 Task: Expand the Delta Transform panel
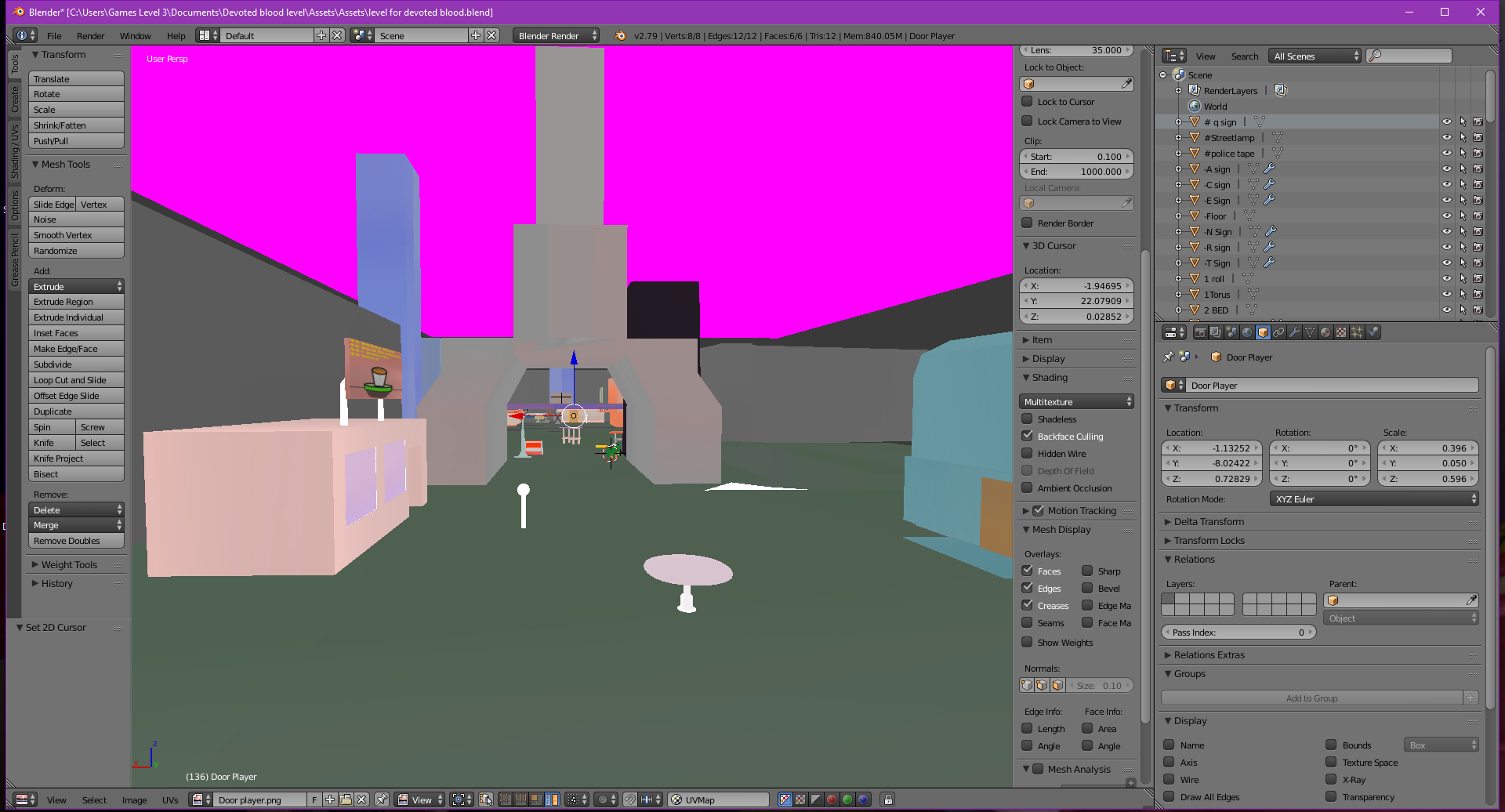click(x=1209, y=522)
